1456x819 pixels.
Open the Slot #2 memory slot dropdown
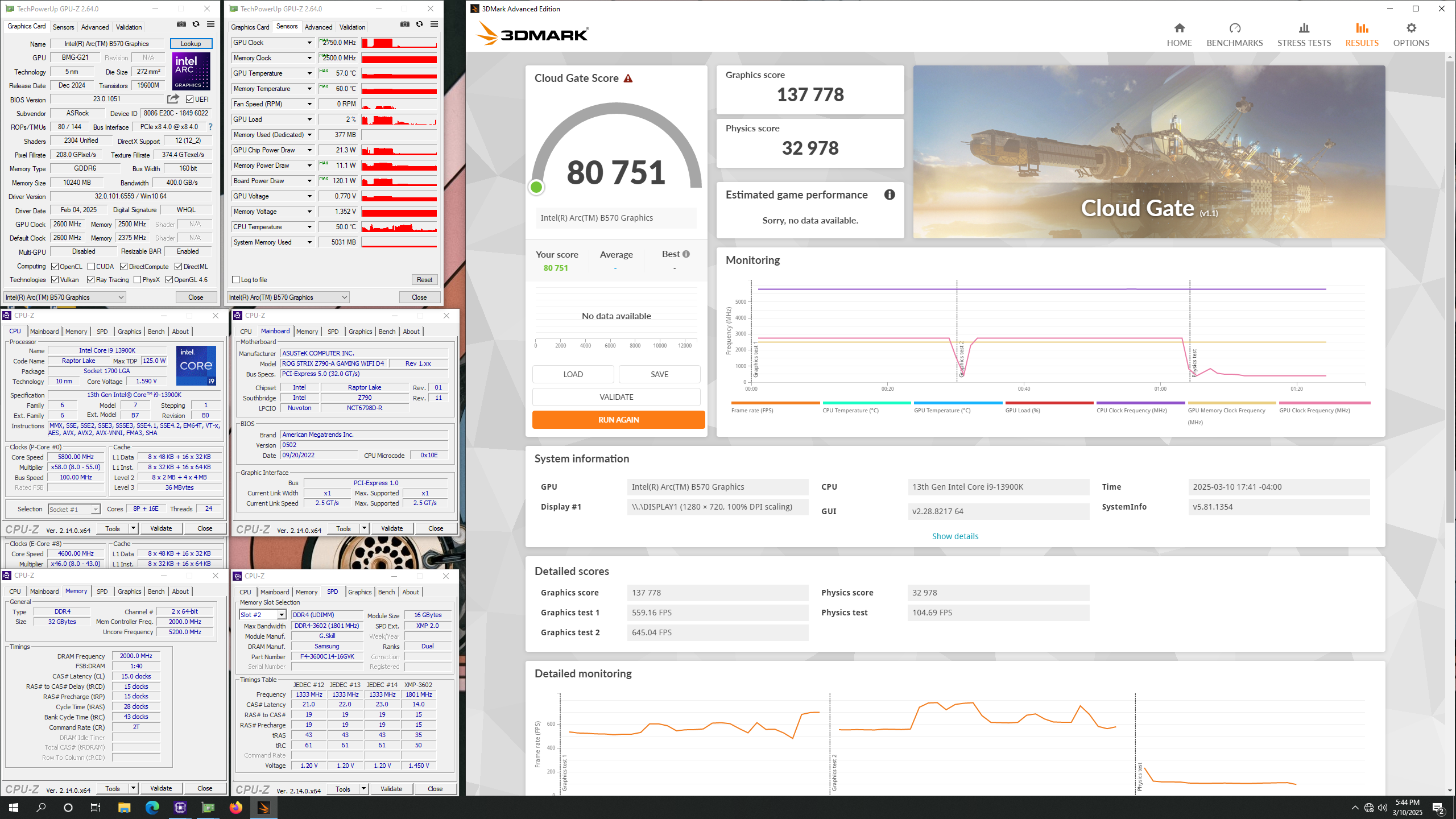coord(262,615)
